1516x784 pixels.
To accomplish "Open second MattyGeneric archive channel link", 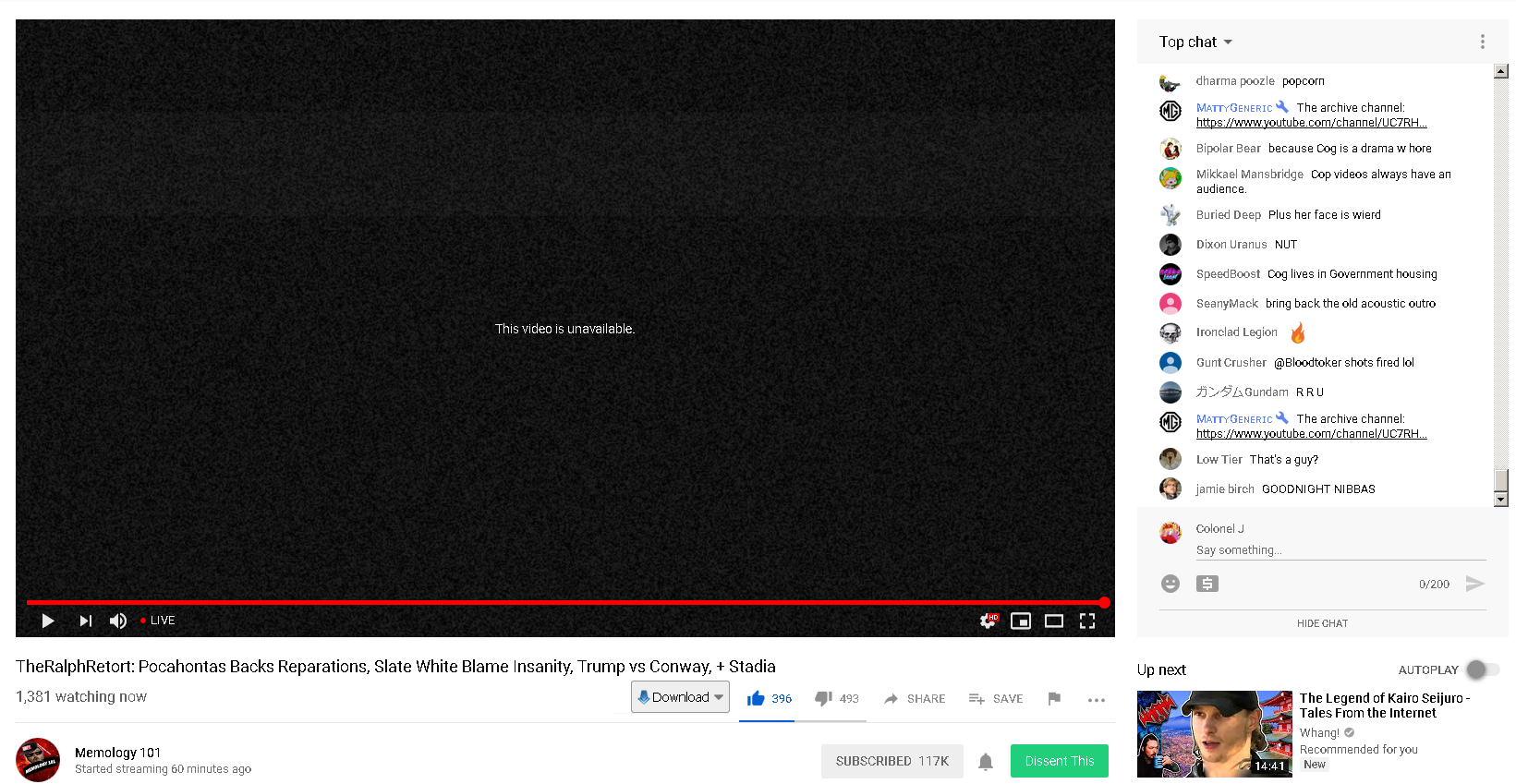I will pyautogui.click(x=1311, y=434).
